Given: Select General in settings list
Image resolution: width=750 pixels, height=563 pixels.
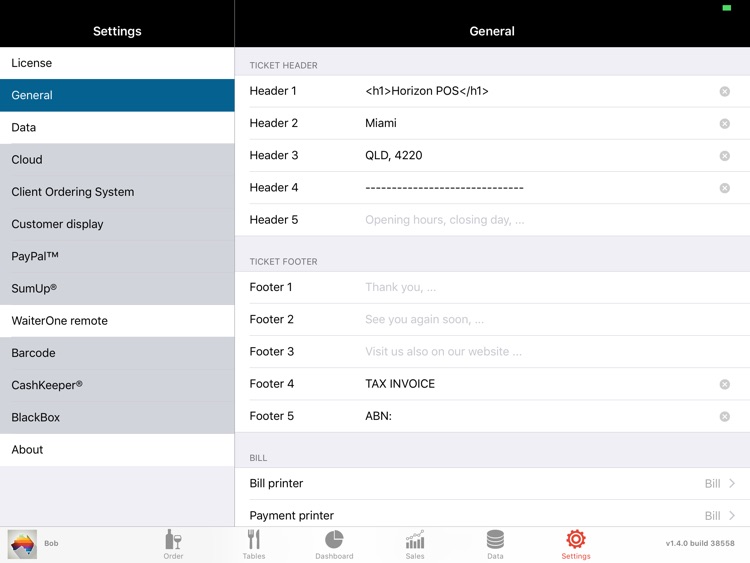Looking at the screenshot, I should 117,95.
